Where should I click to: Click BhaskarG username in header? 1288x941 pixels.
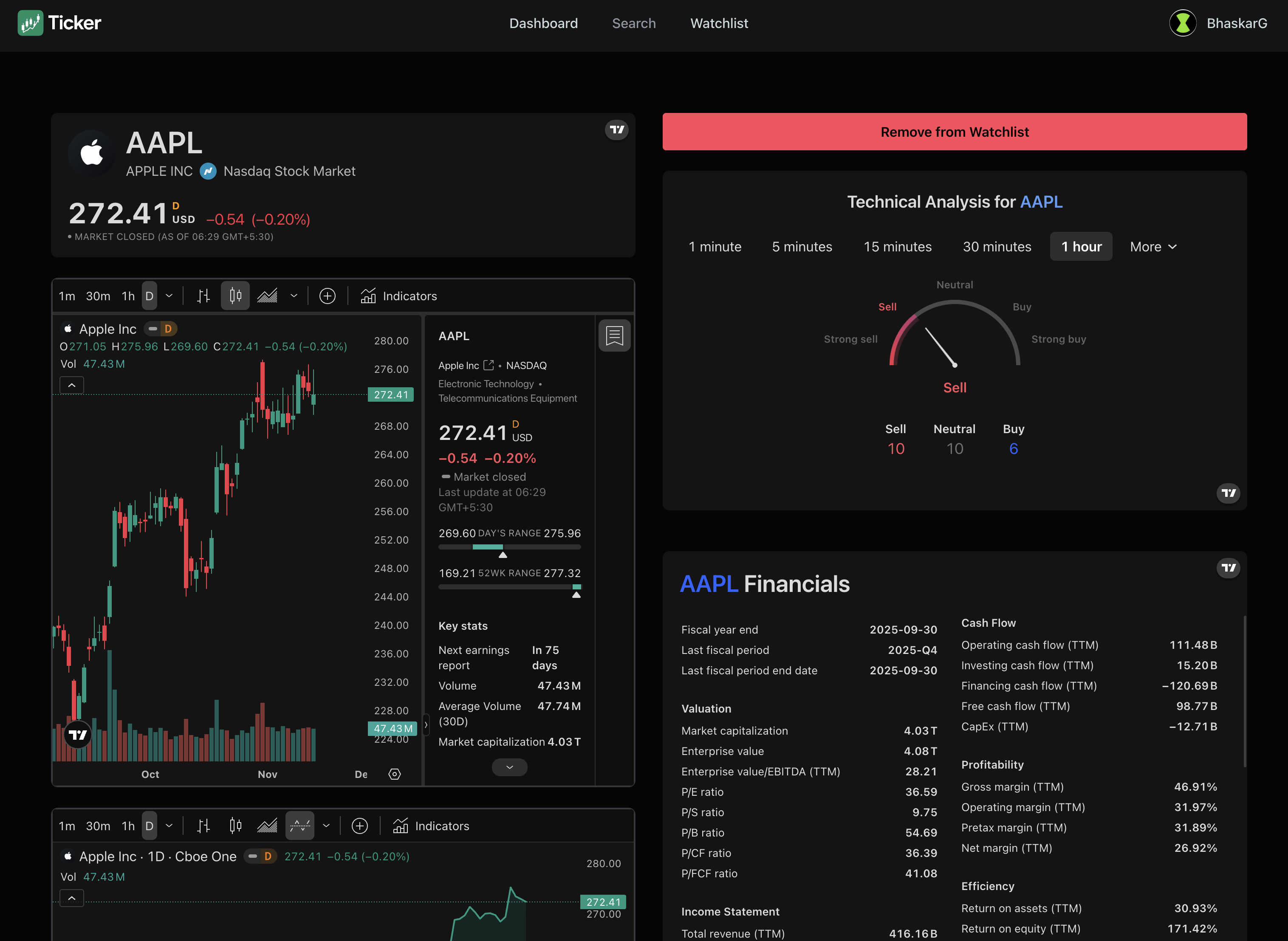point(1237,23)
